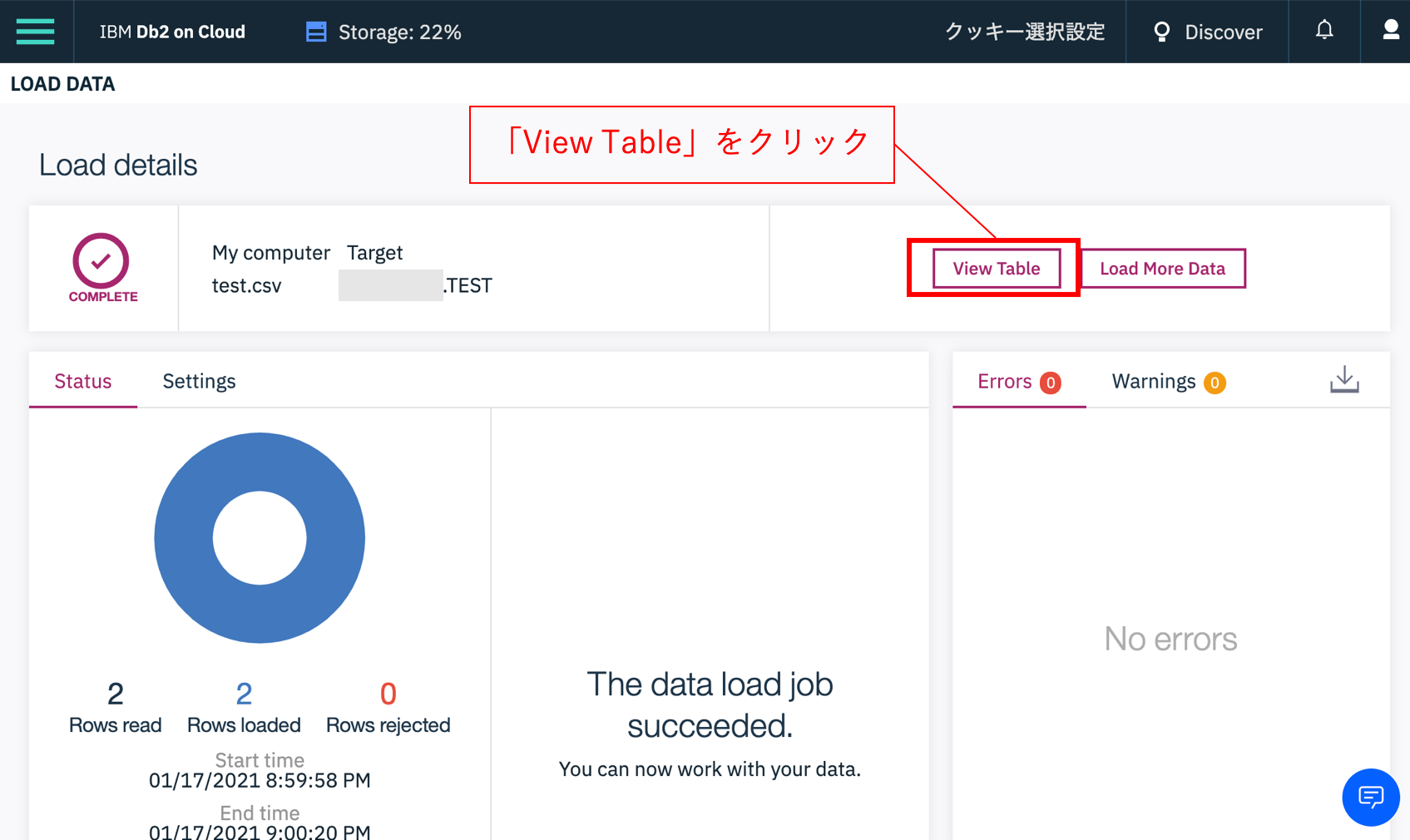View the Warnings tab
This screenshot has width=1410, height=840.
[1155, 382]
